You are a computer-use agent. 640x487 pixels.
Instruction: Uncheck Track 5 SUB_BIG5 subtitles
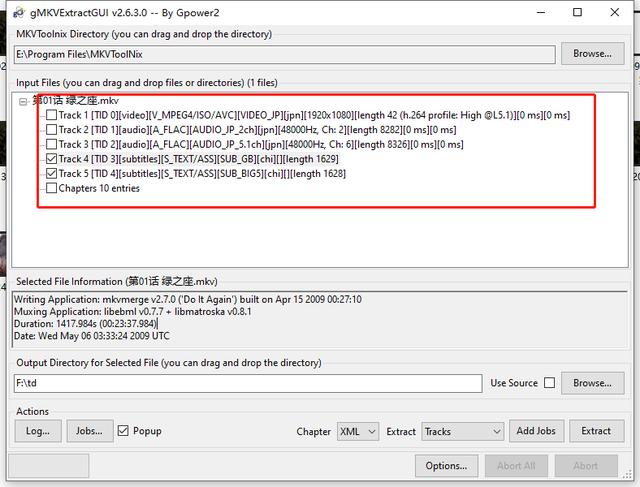[51, 174]
